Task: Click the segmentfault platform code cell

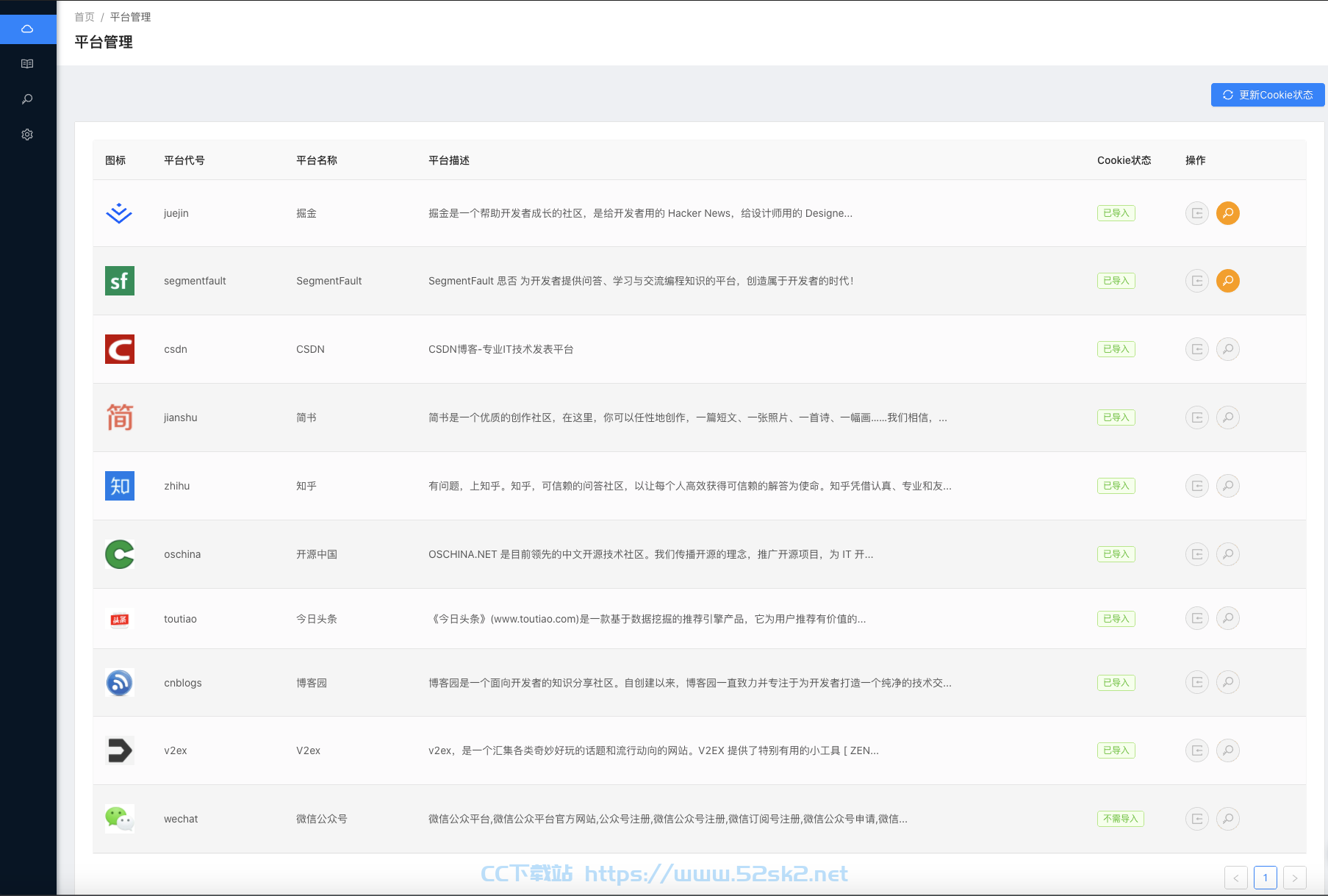Action: click(195, 281)
